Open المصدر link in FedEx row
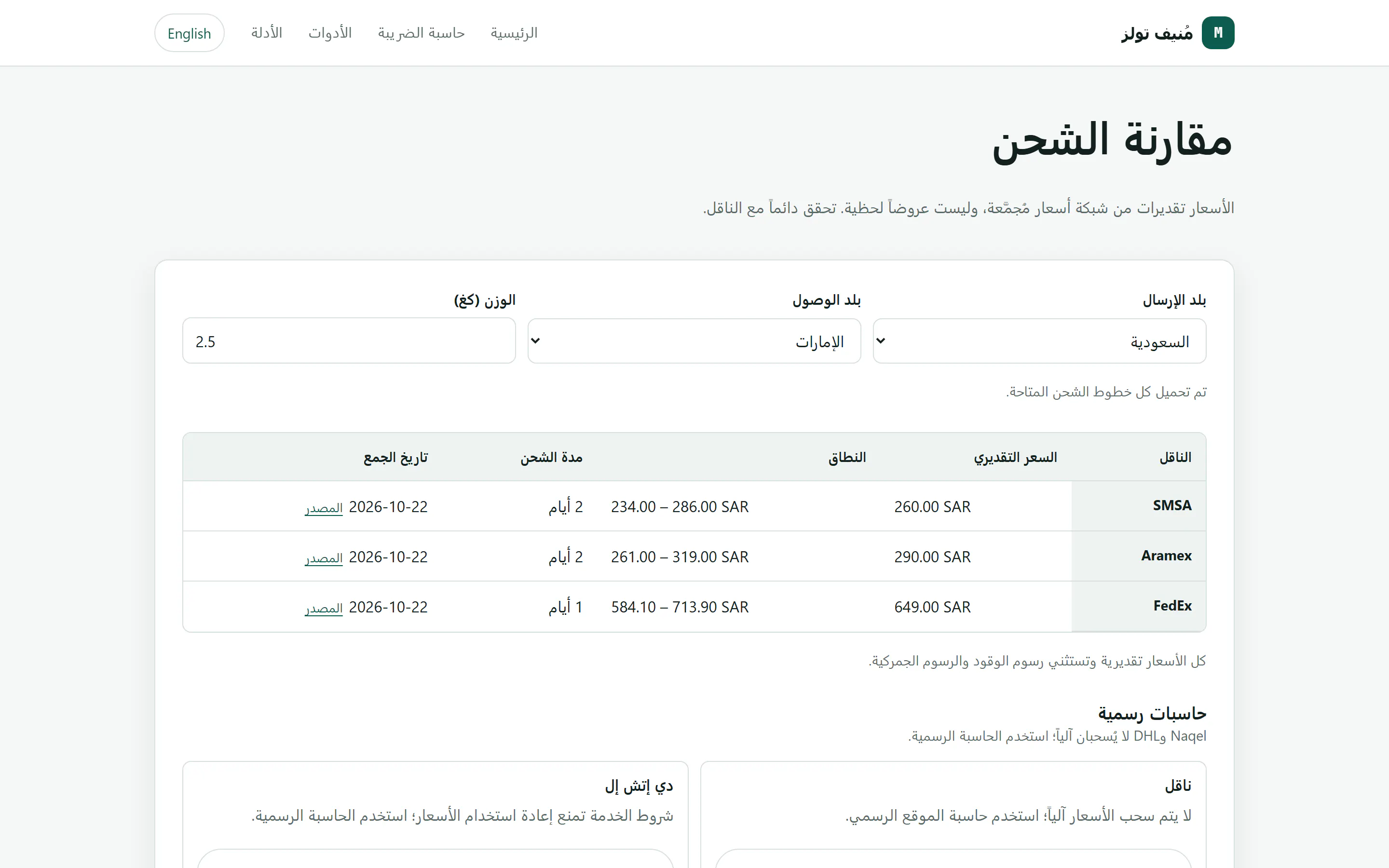 324,608
